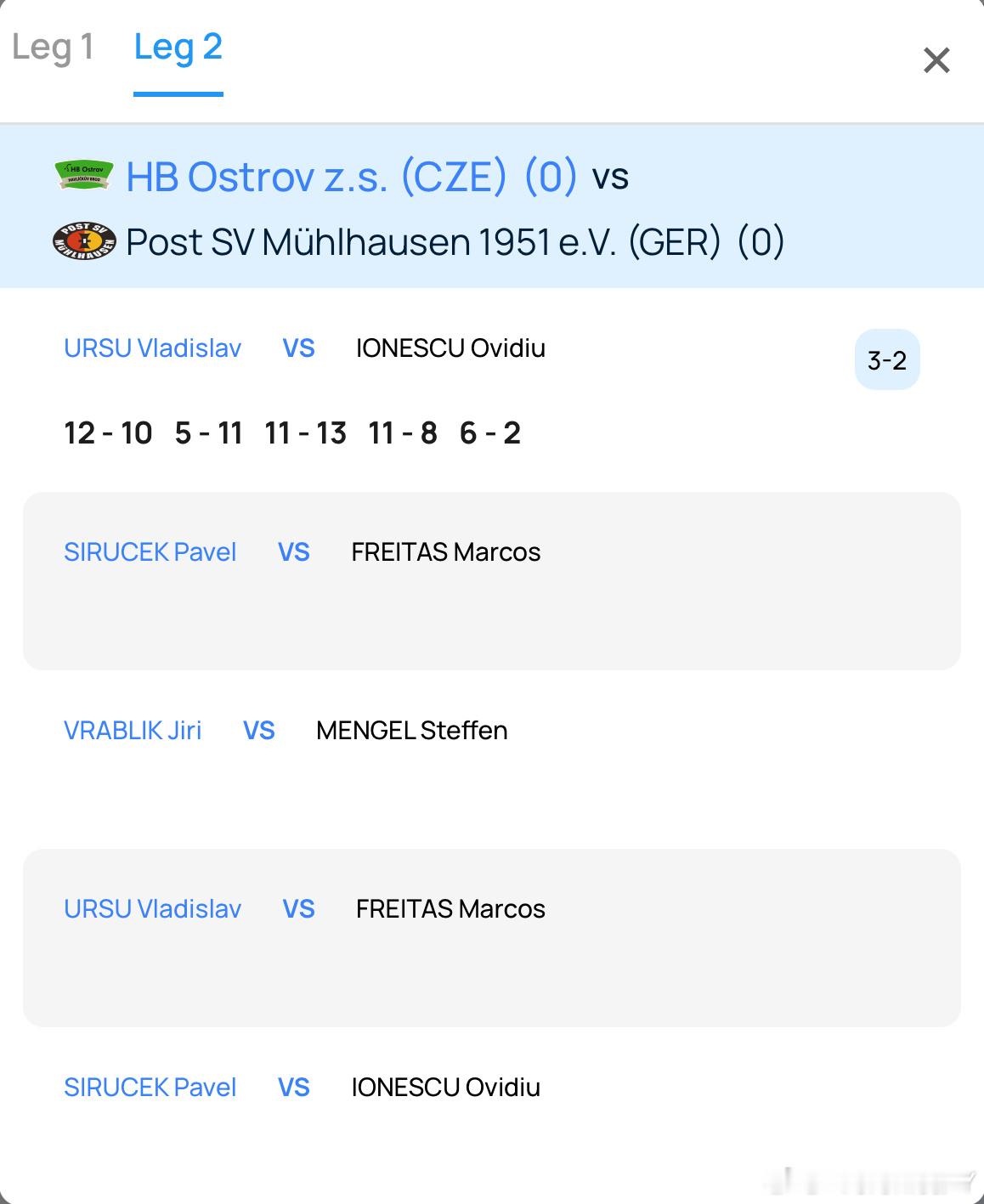Click the HB Ostrov team logo

84,175
